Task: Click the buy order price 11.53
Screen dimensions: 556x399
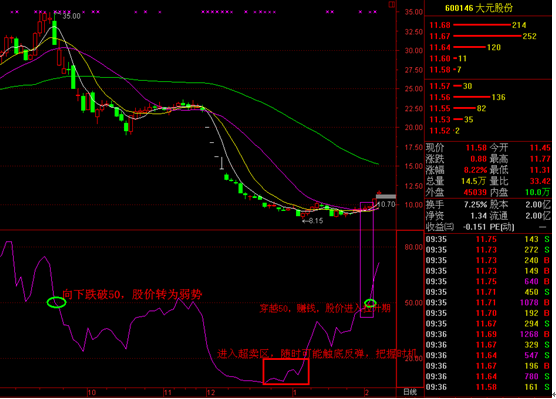Action: point(440,120)
